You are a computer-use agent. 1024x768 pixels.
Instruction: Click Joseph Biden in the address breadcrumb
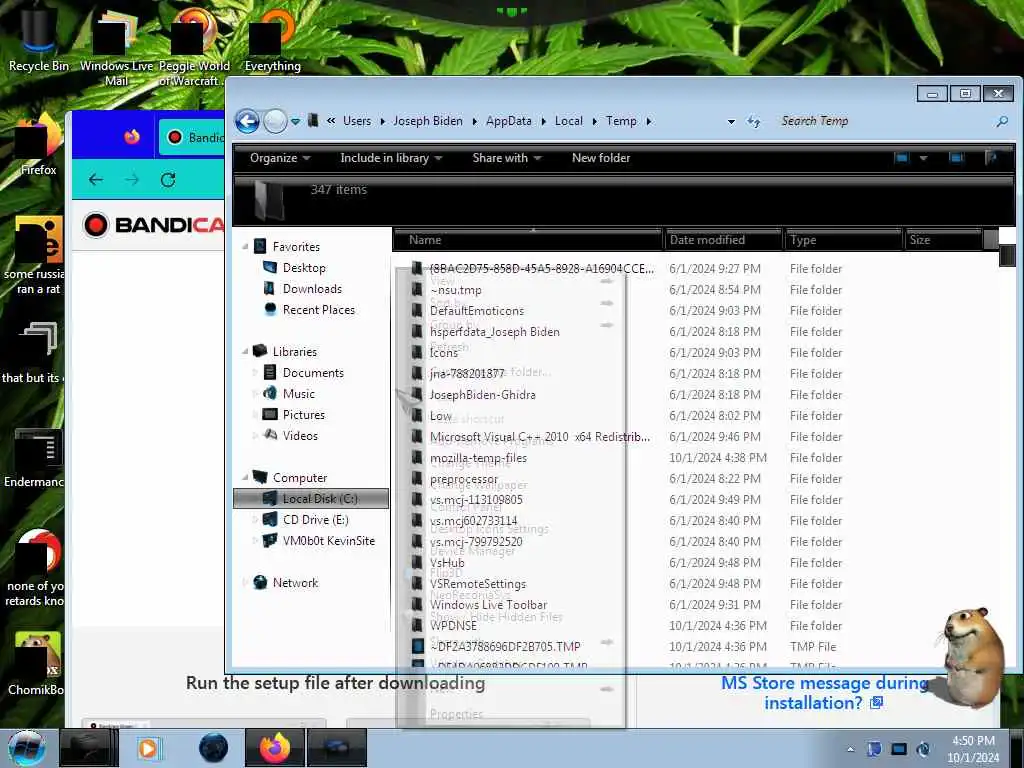(428, 121)
